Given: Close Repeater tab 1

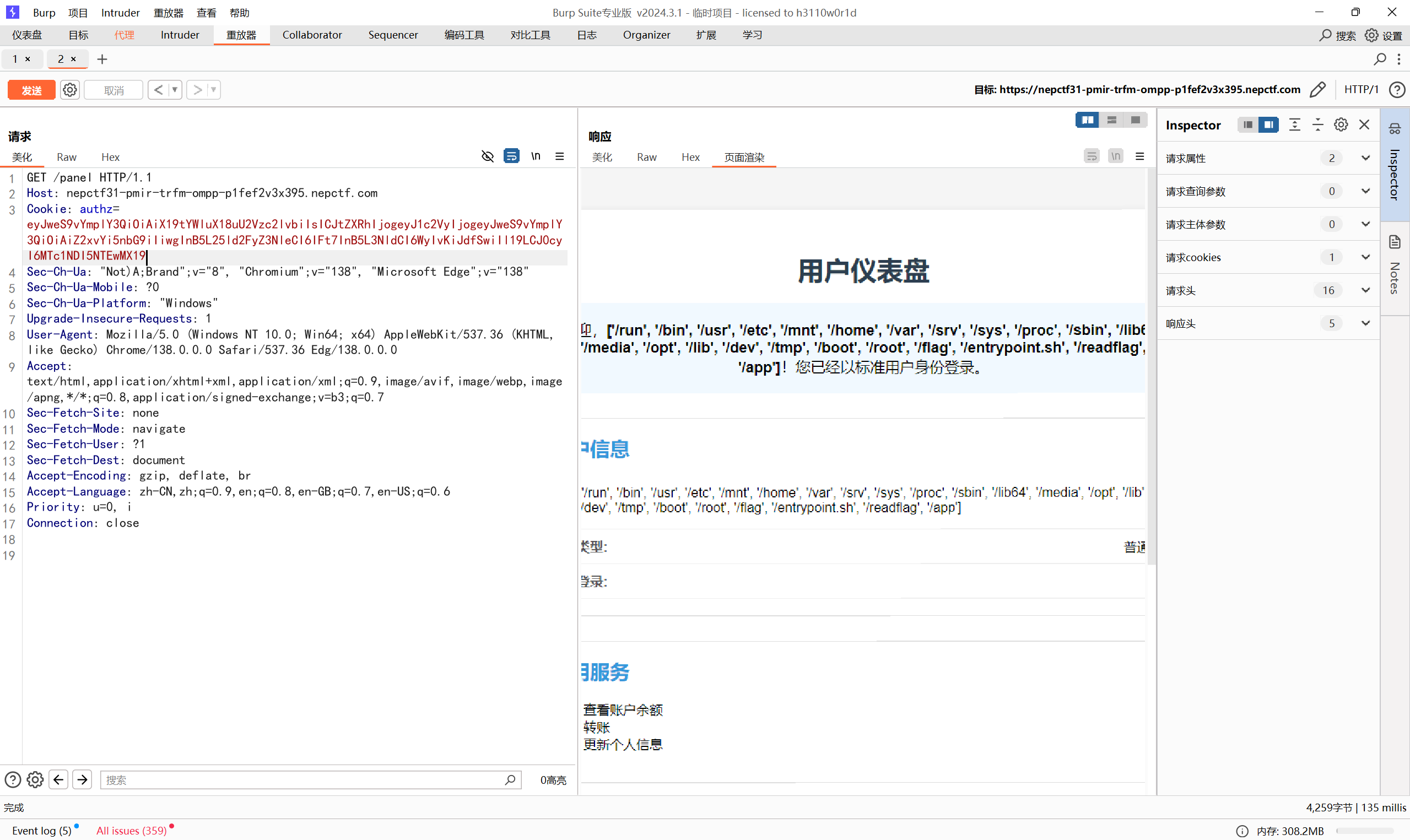Looking at the screenshot, I should [27, 59].
